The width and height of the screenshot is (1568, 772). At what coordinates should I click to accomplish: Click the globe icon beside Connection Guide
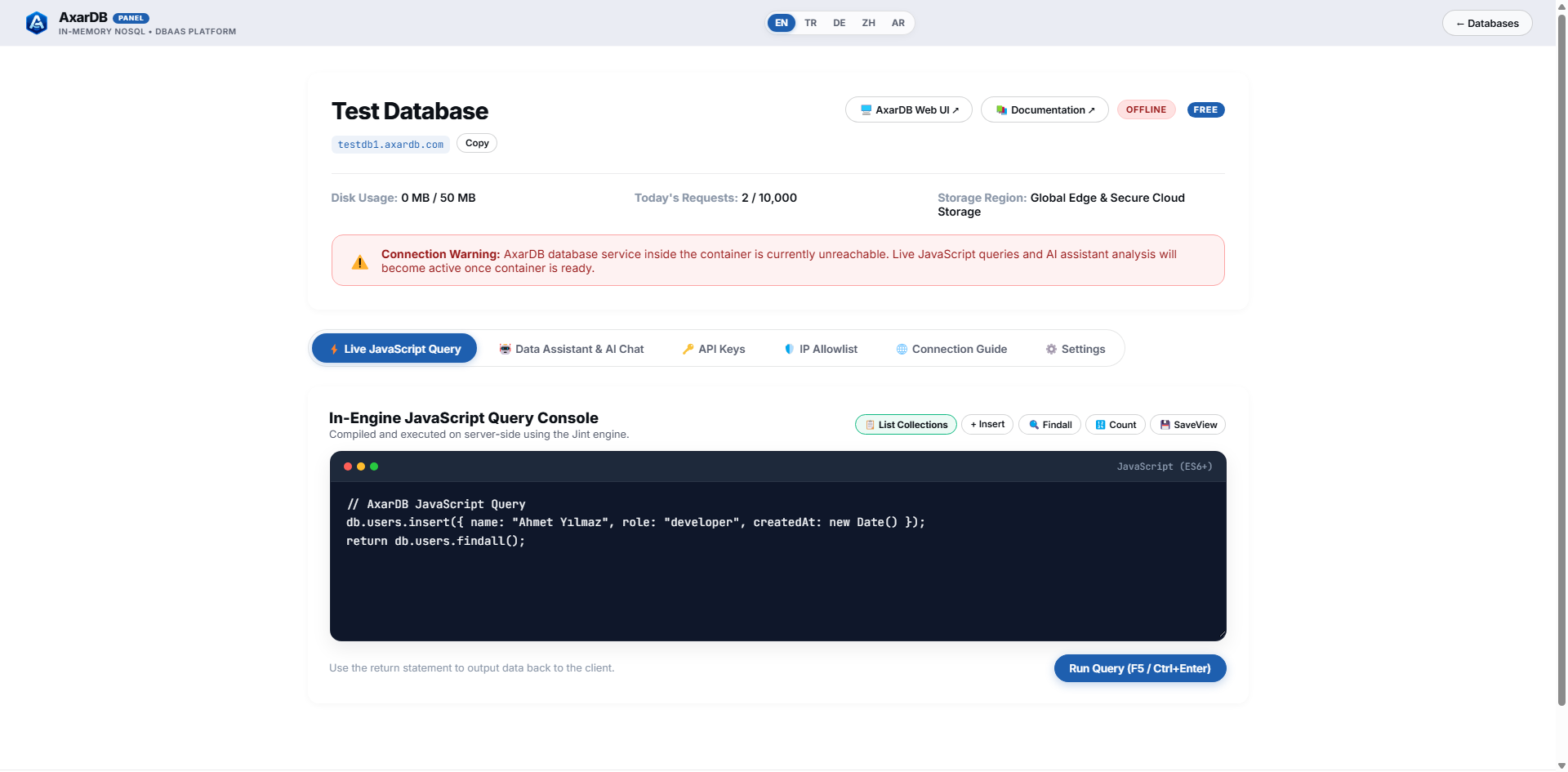click(902, 349)
